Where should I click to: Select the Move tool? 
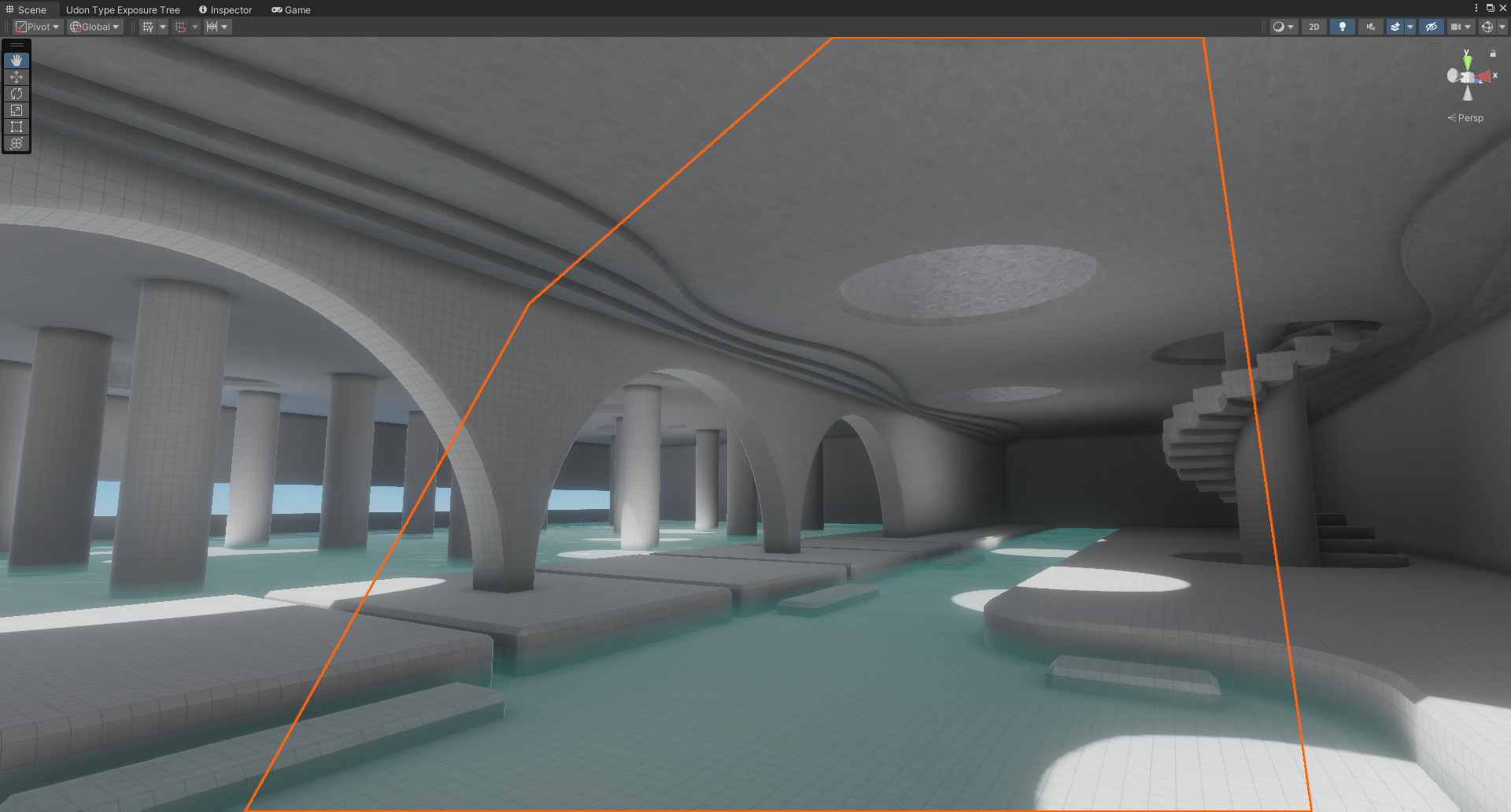(x=17, y=77)
